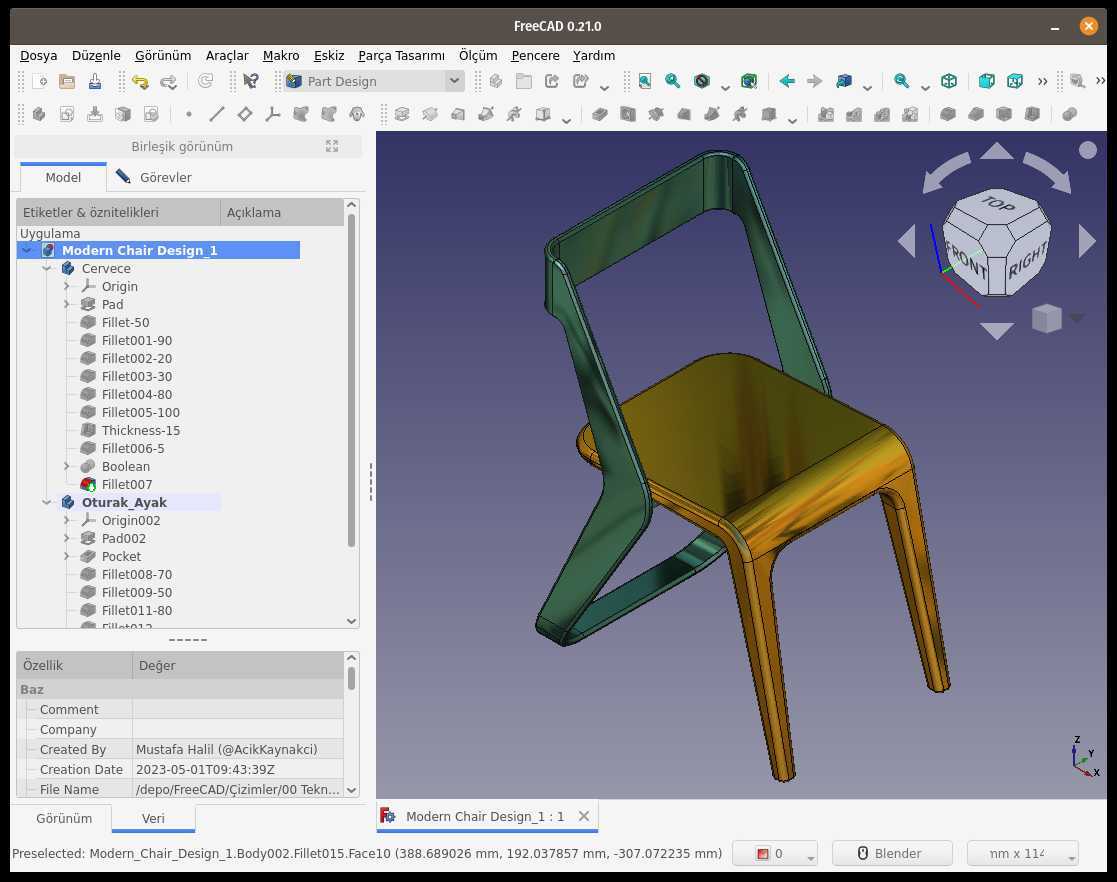
Task: Select the Fillet-50 tree item
Action: [x=125, y=322]
